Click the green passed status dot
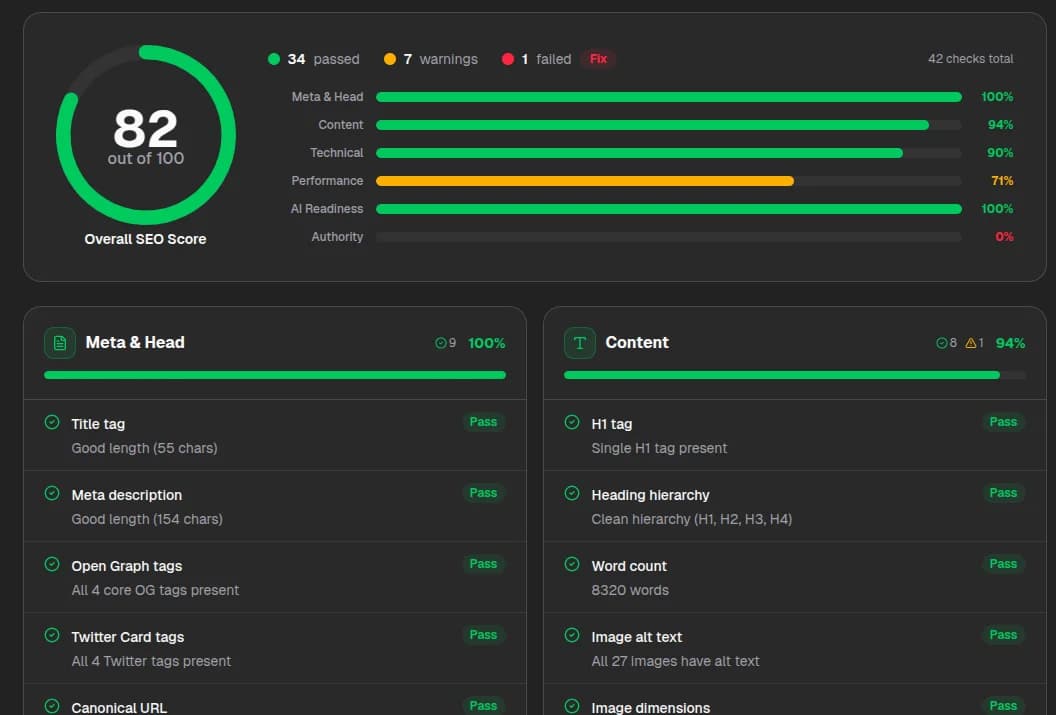This screenshot has width=1056, height=715. pyautogui.click(x=274, y=59)
